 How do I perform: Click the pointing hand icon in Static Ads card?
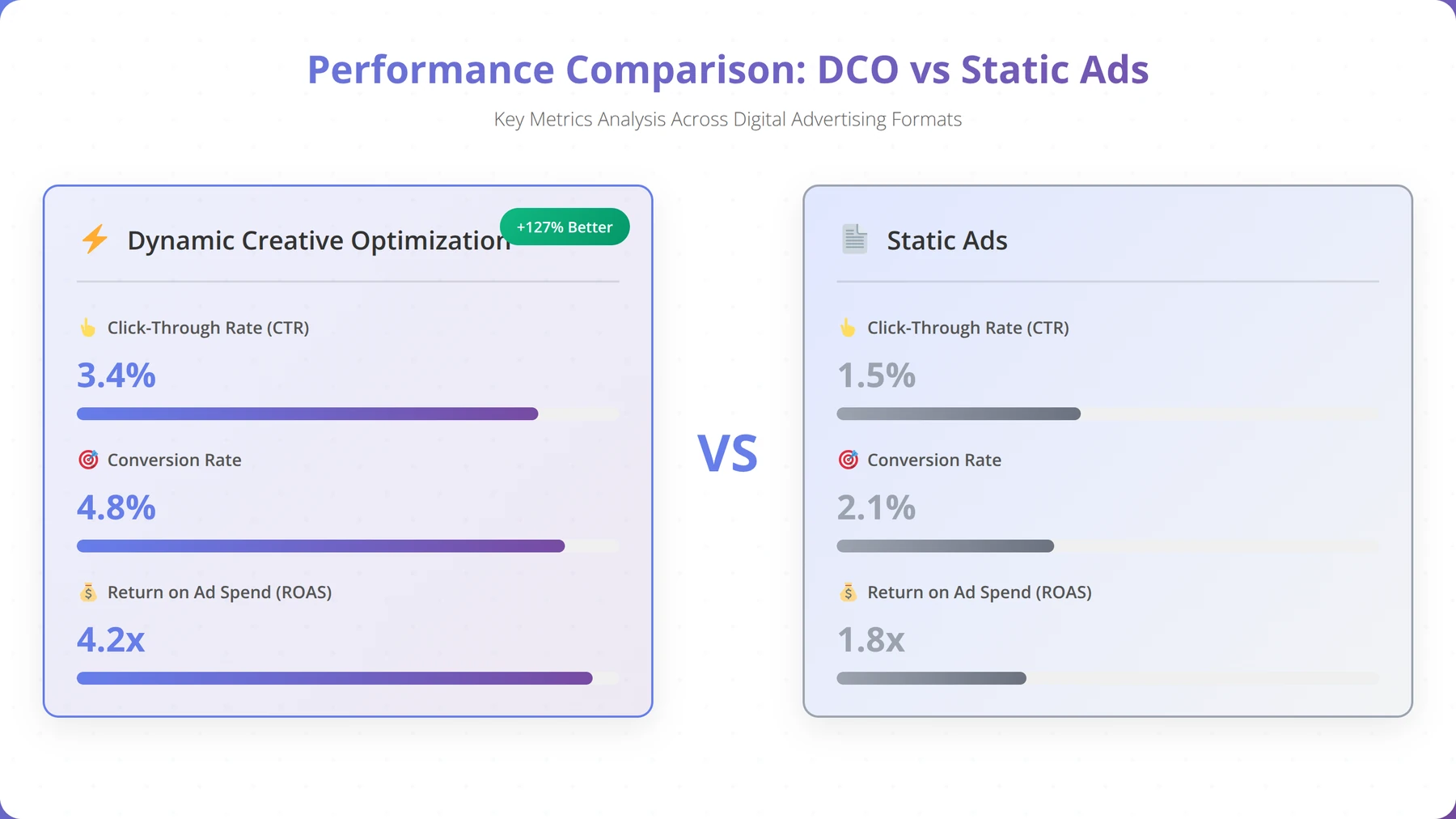[x=848, y=328]
